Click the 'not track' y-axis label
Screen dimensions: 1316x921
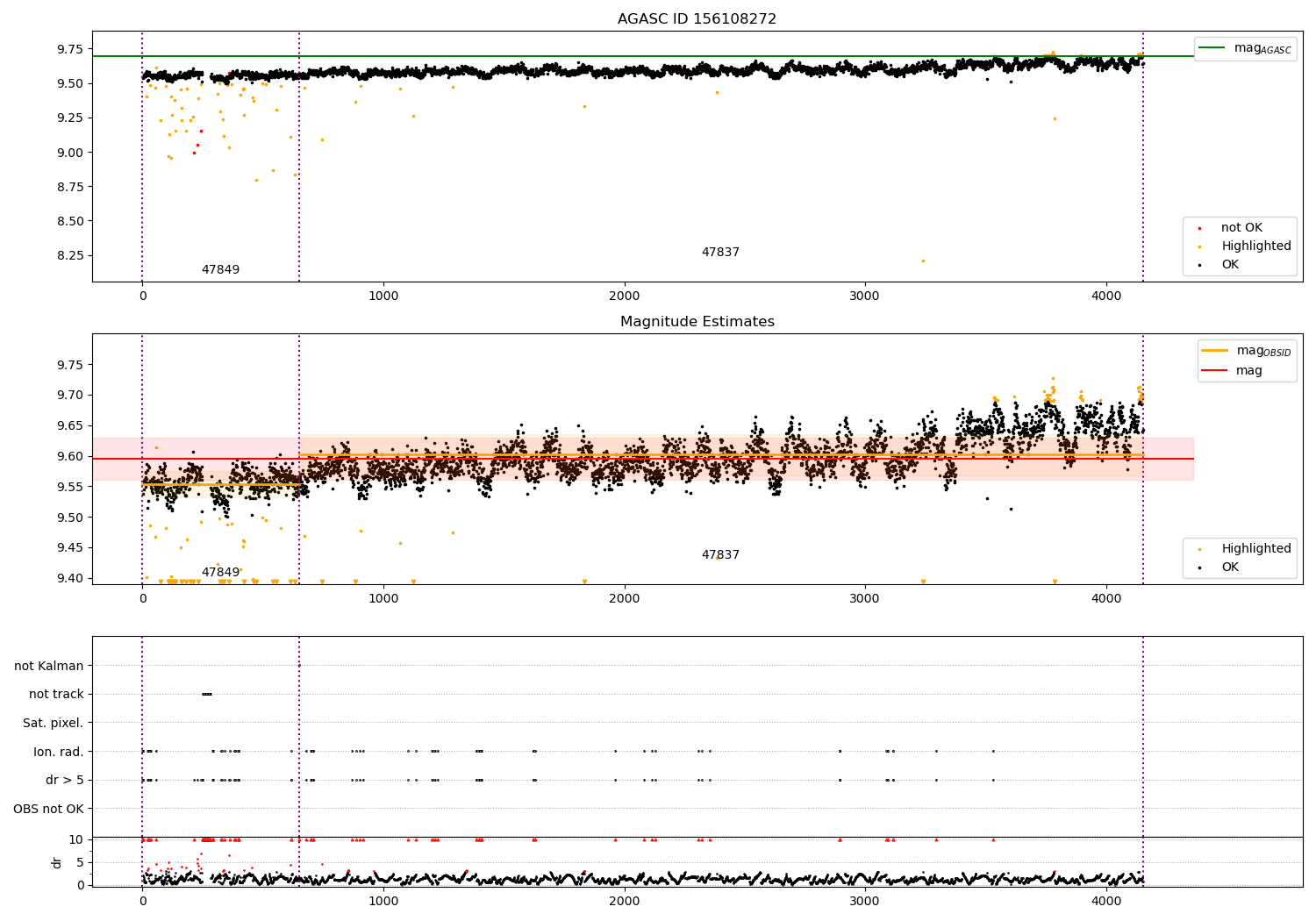[56, 694]
